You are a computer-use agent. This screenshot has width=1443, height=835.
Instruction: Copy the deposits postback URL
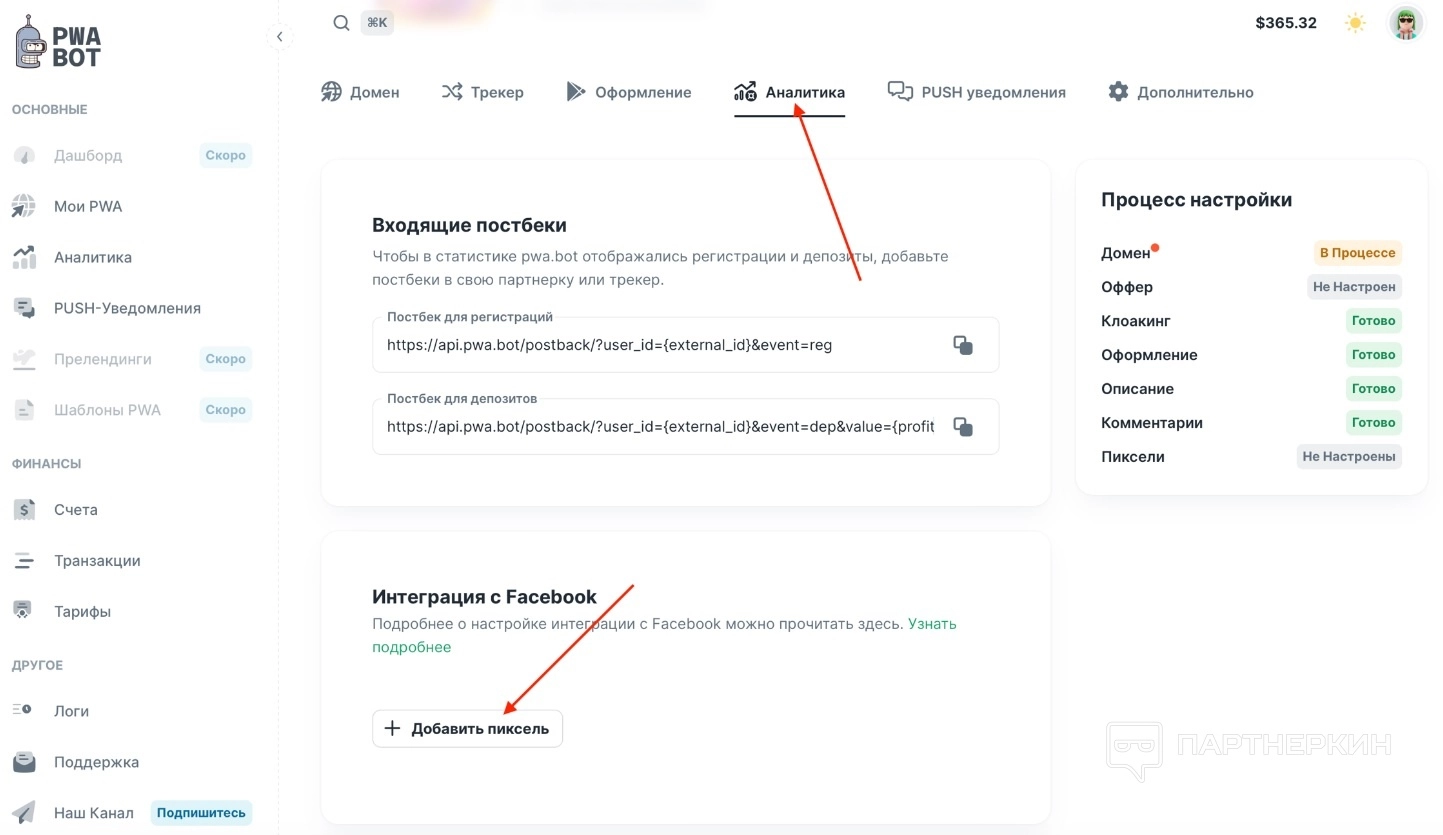[x=963, y=427]
